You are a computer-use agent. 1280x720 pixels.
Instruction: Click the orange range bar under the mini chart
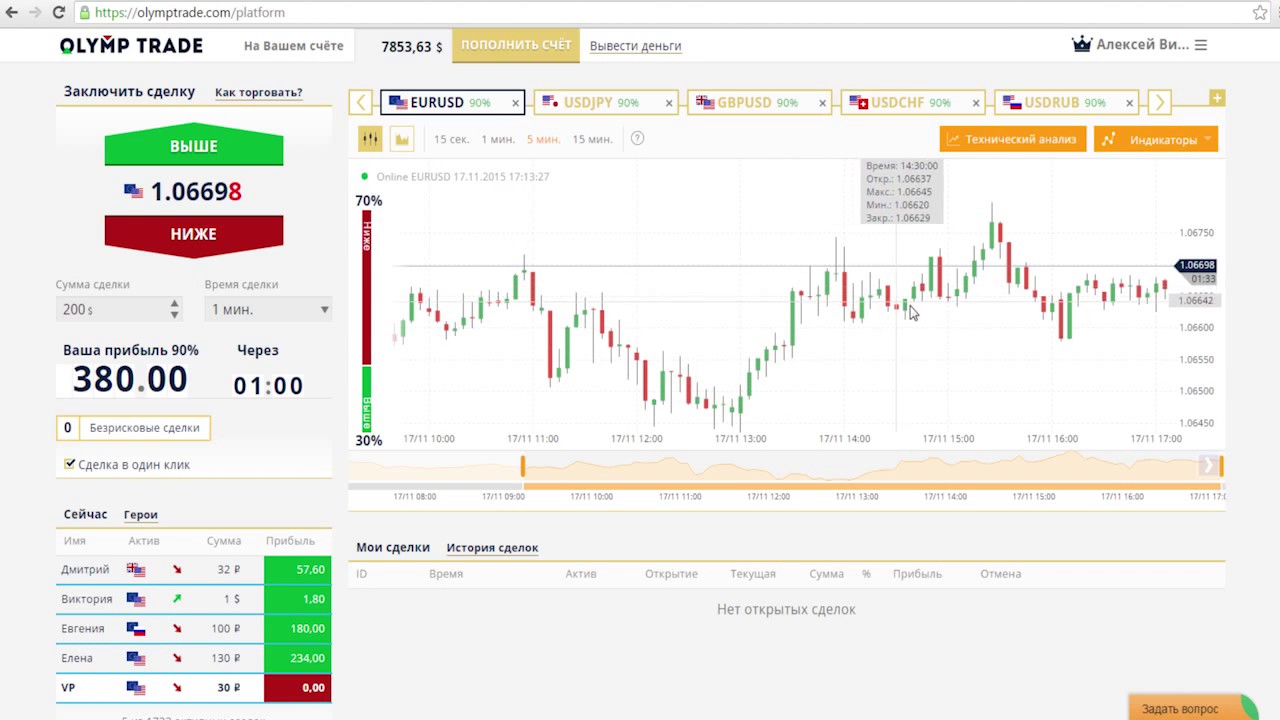[x=872, y=486]
